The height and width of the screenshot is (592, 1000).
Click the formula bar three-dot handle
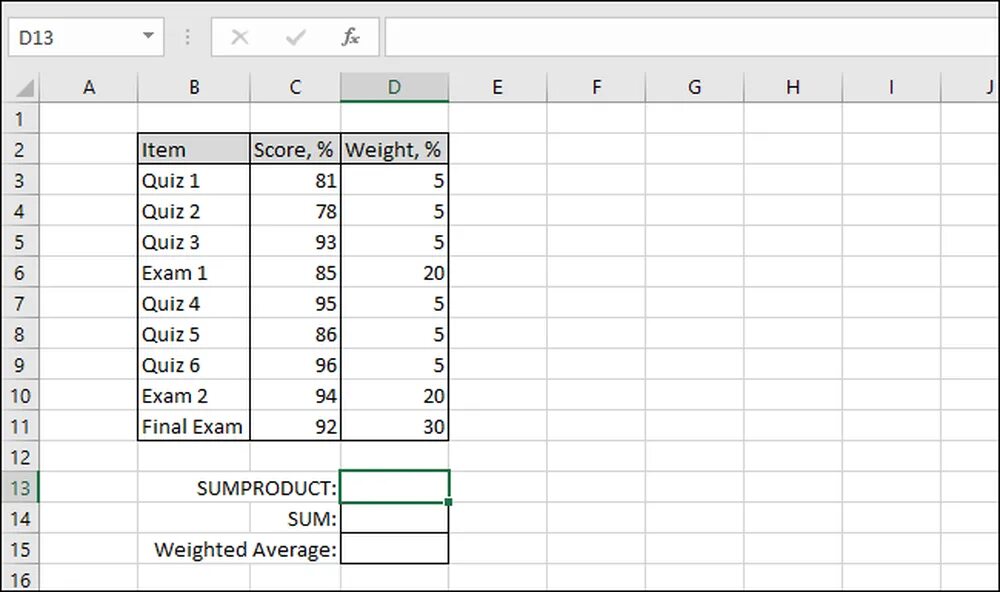[x=187, y=37]
